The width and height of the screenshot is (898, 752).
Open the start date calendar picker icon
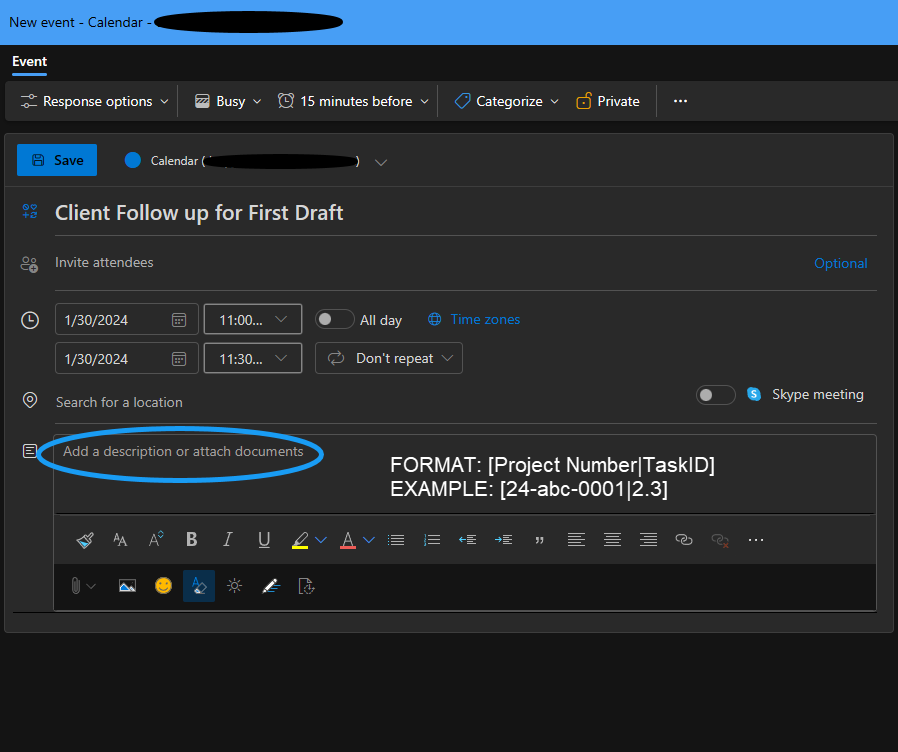pyautogui.click(x=179, y=320)
